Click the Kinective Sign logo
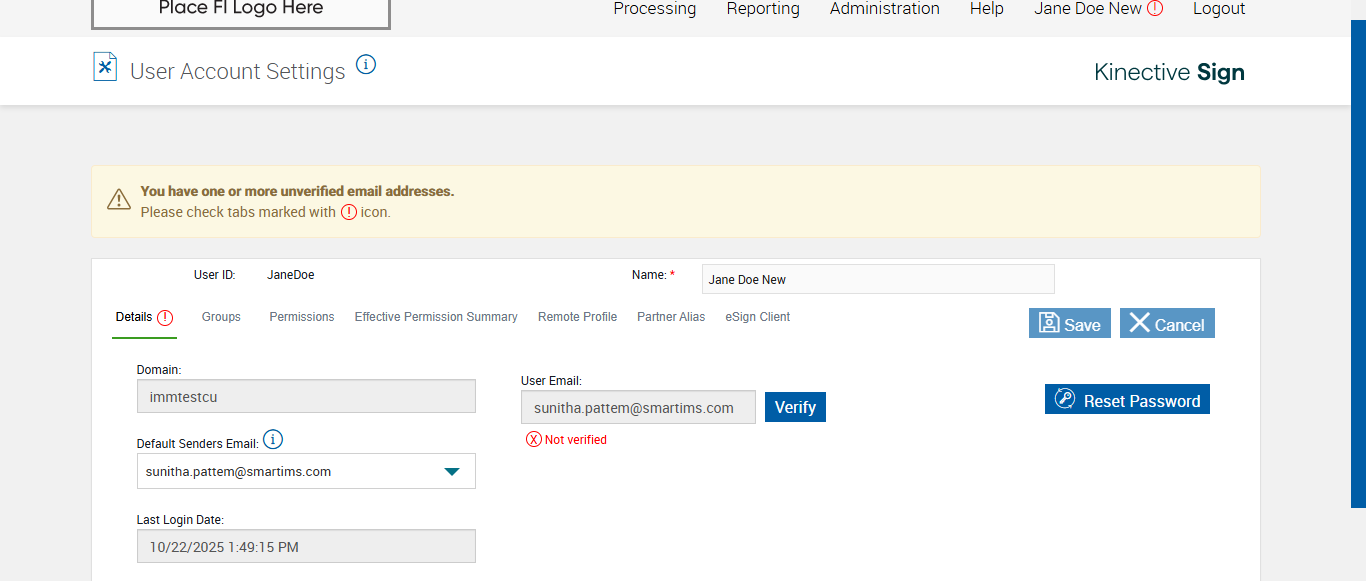The image size is (1366, 581). 1169,72
